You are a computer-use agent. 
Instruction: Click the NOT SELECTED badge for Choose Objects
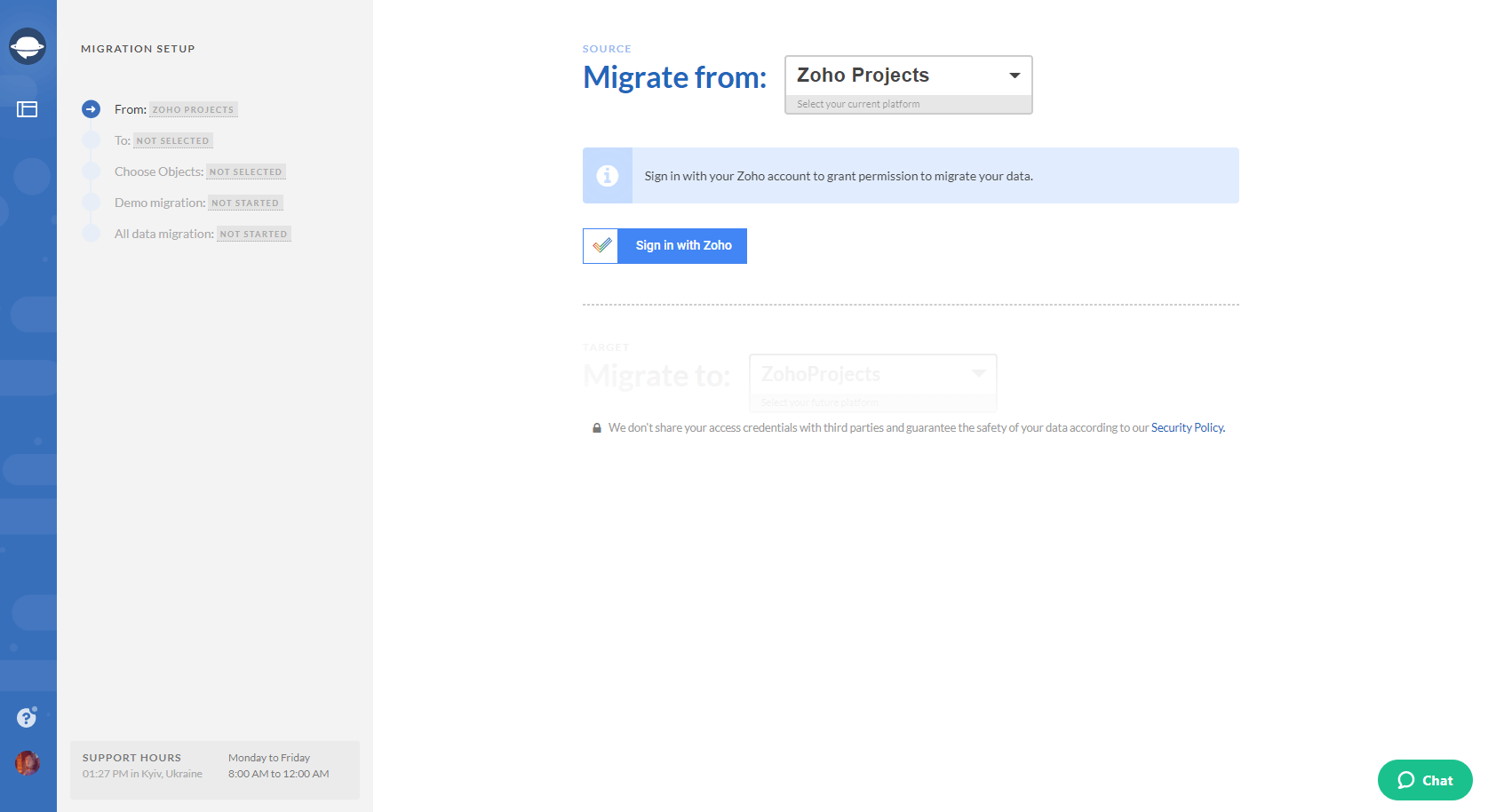point(246,172)
